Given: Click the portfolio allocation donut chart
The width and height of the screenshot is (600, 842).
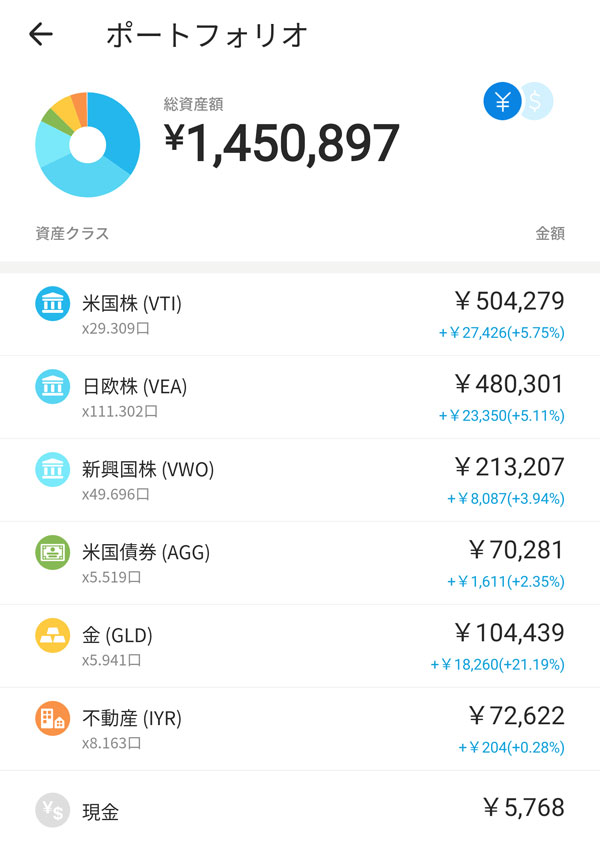Looking at the screenshot, I should (87, 145).
